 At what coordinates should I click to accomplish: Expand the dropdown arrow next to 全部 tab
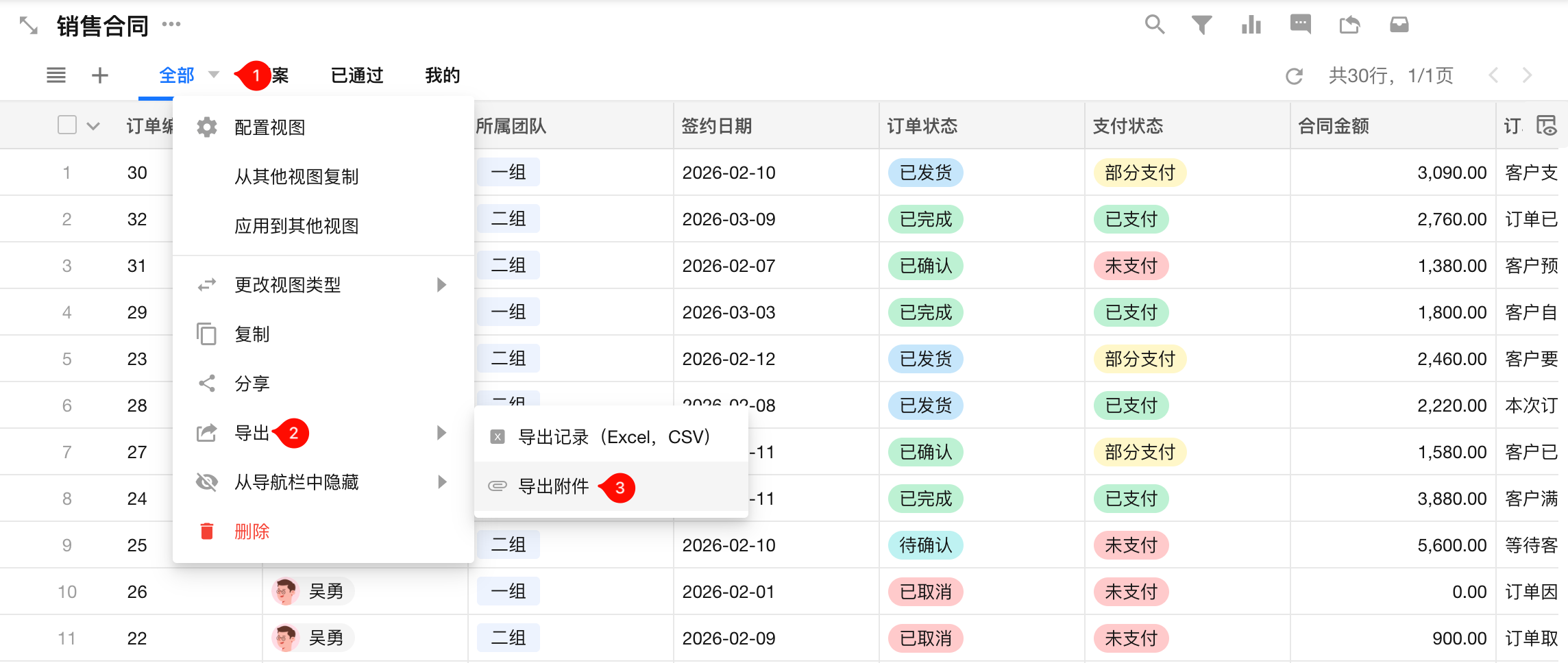(x=214, y=75)
